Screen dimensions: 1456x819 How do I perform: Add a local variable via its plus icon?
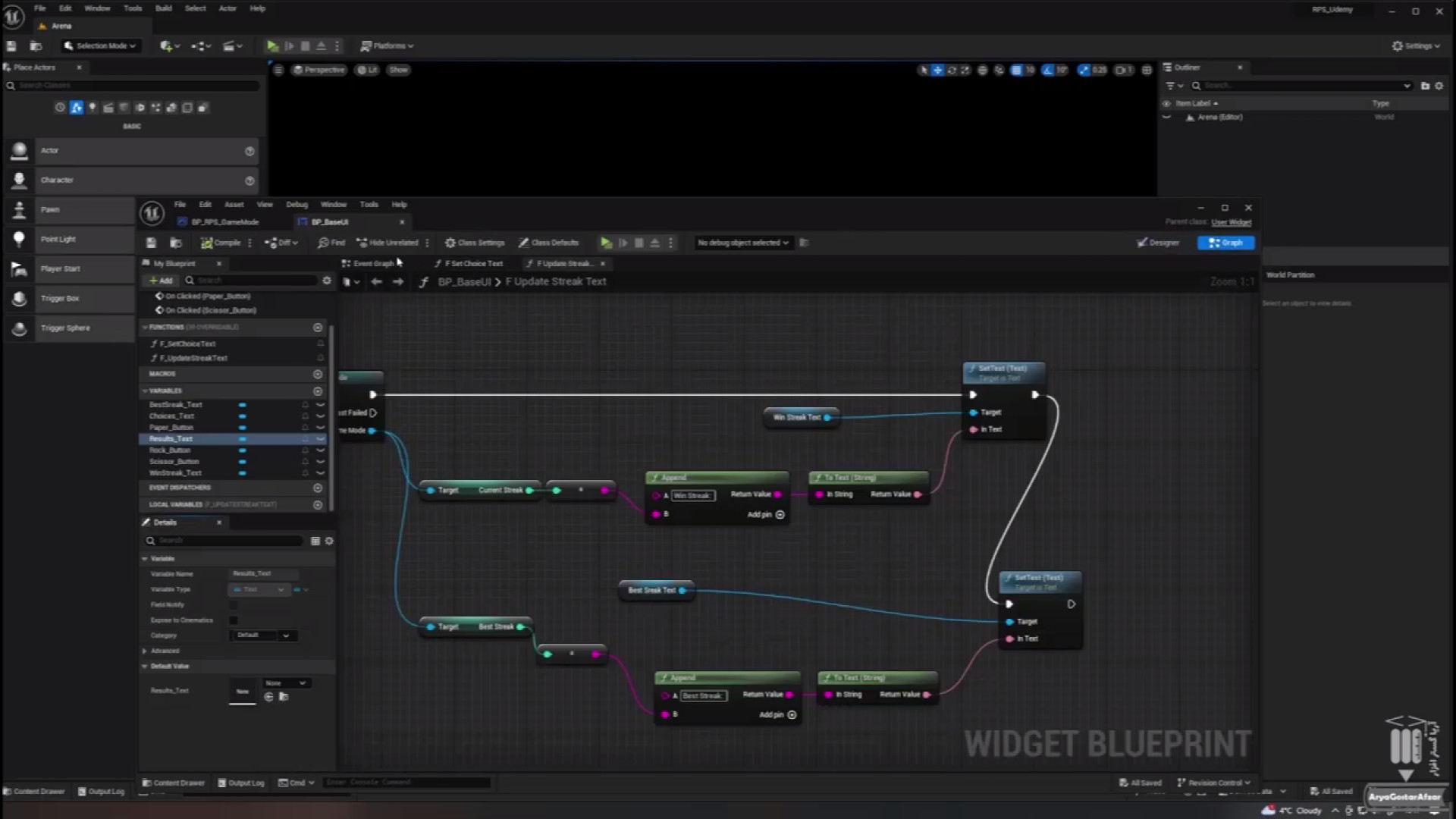[318, 505]
